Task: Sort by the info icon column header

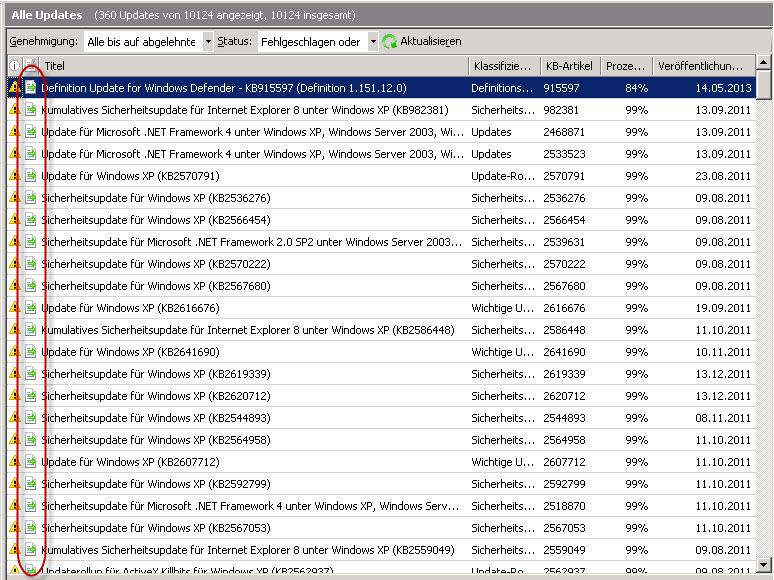Action: [14, 66]
